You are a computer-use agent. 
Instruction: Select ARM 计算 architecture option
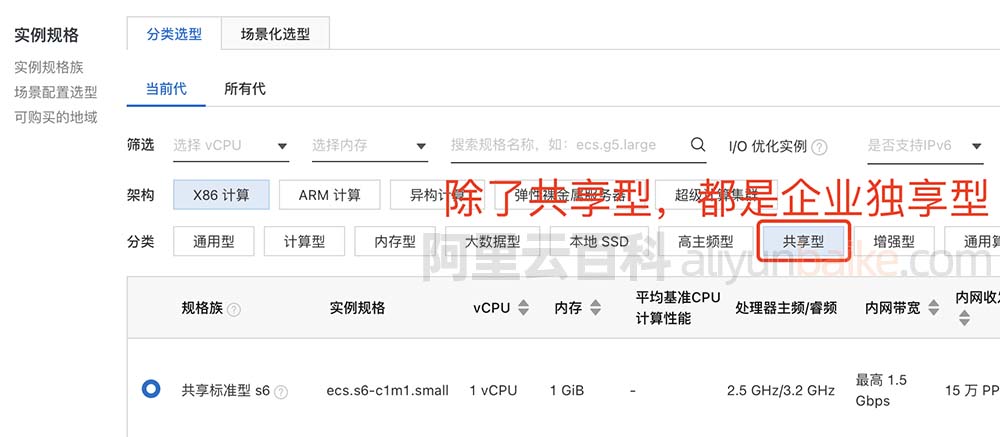330,195
